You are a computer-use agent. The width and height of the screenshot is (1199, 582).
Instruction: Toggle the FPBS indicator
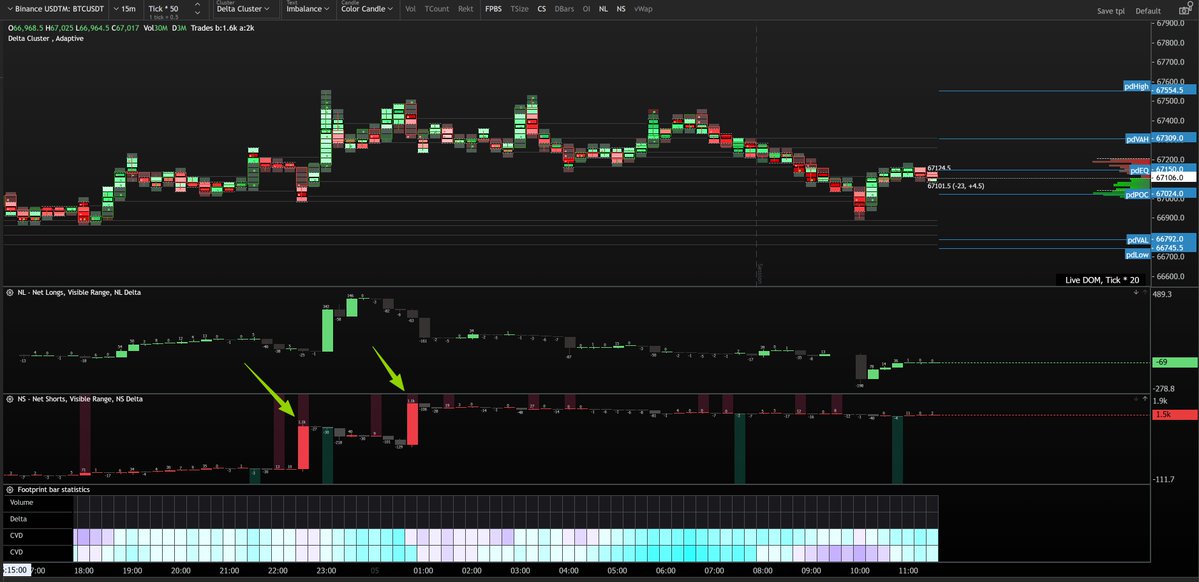coord(493,9)
